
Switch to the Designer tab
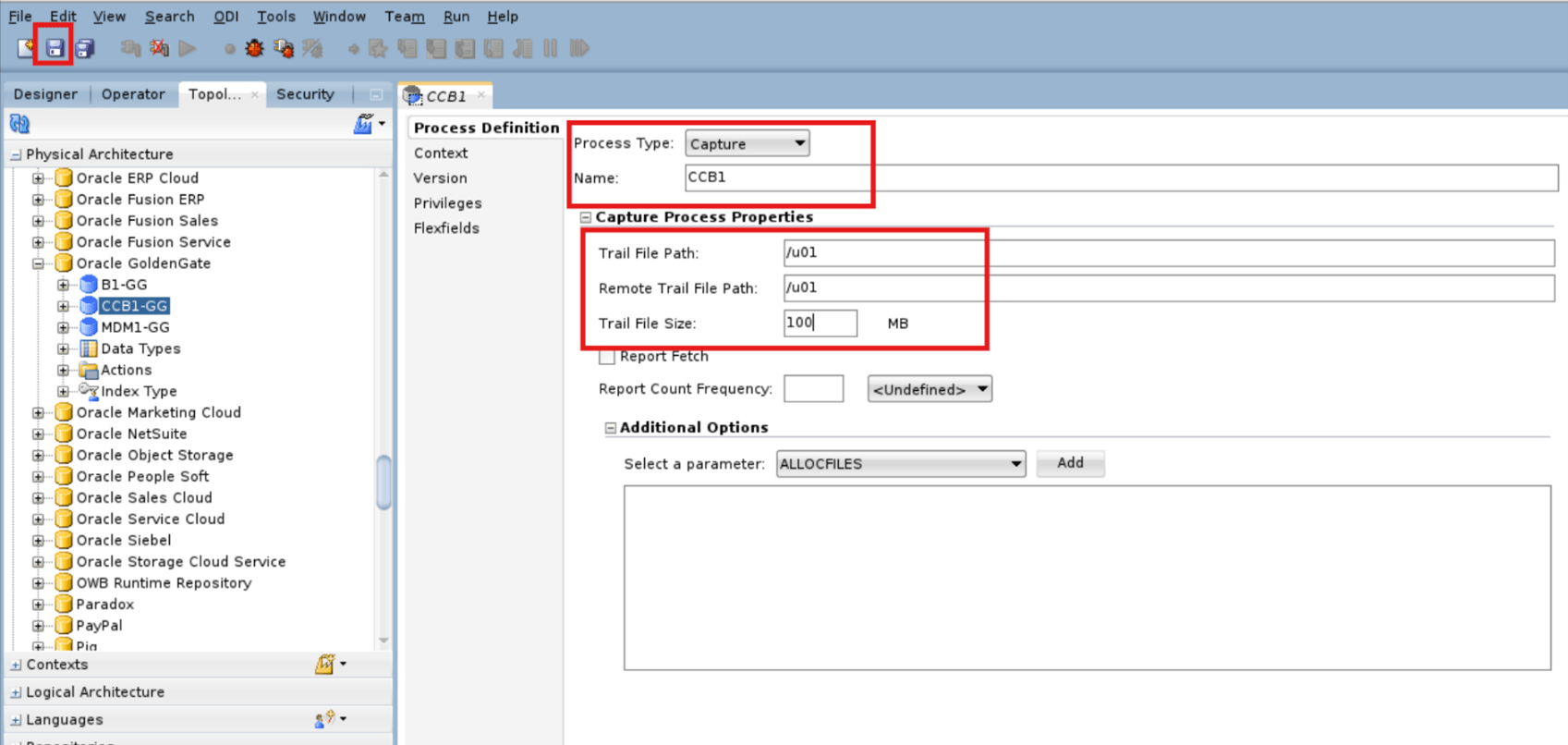45,94
